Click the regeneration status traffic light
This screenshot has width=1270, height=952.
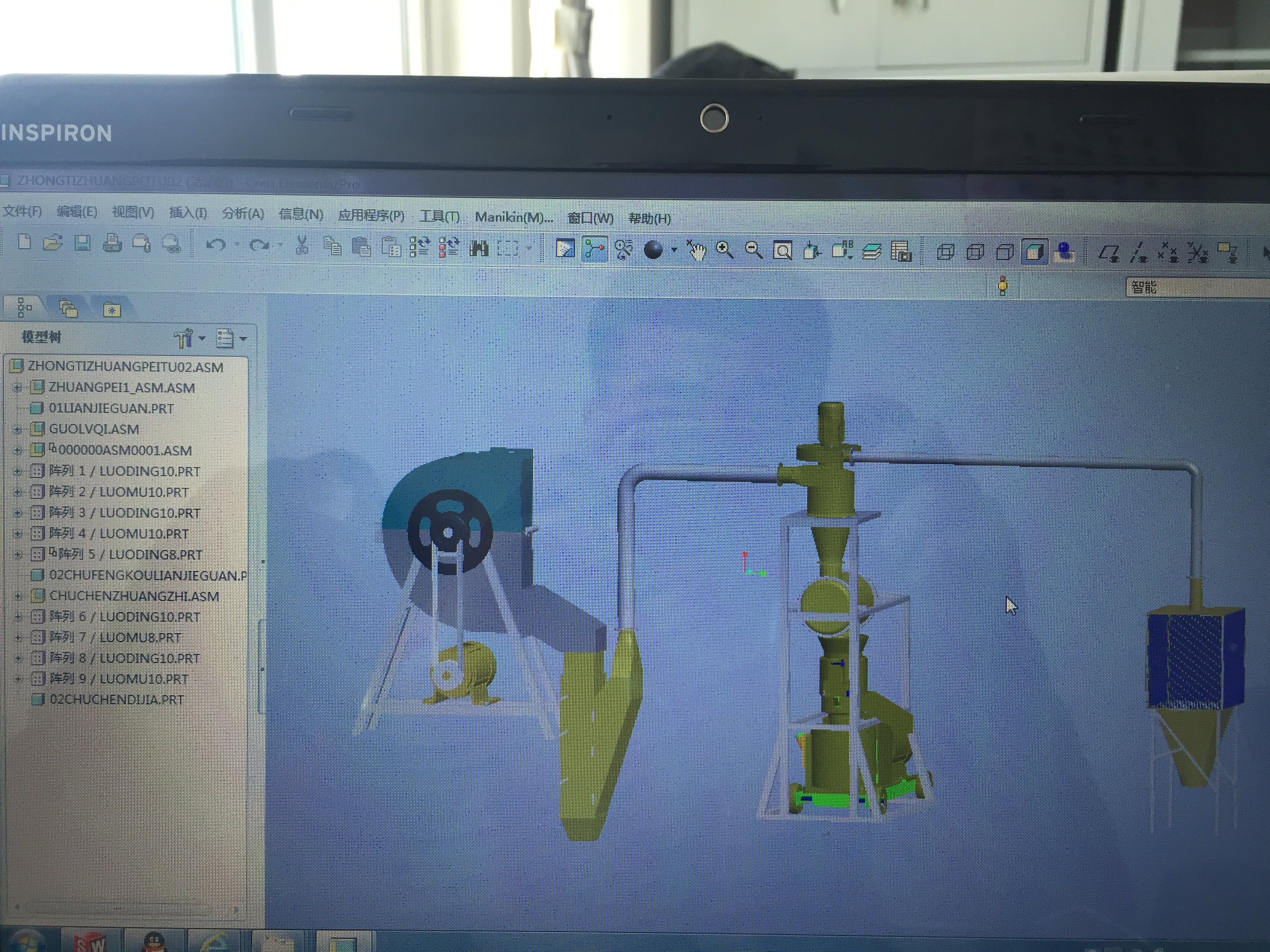click(1003, 285)
